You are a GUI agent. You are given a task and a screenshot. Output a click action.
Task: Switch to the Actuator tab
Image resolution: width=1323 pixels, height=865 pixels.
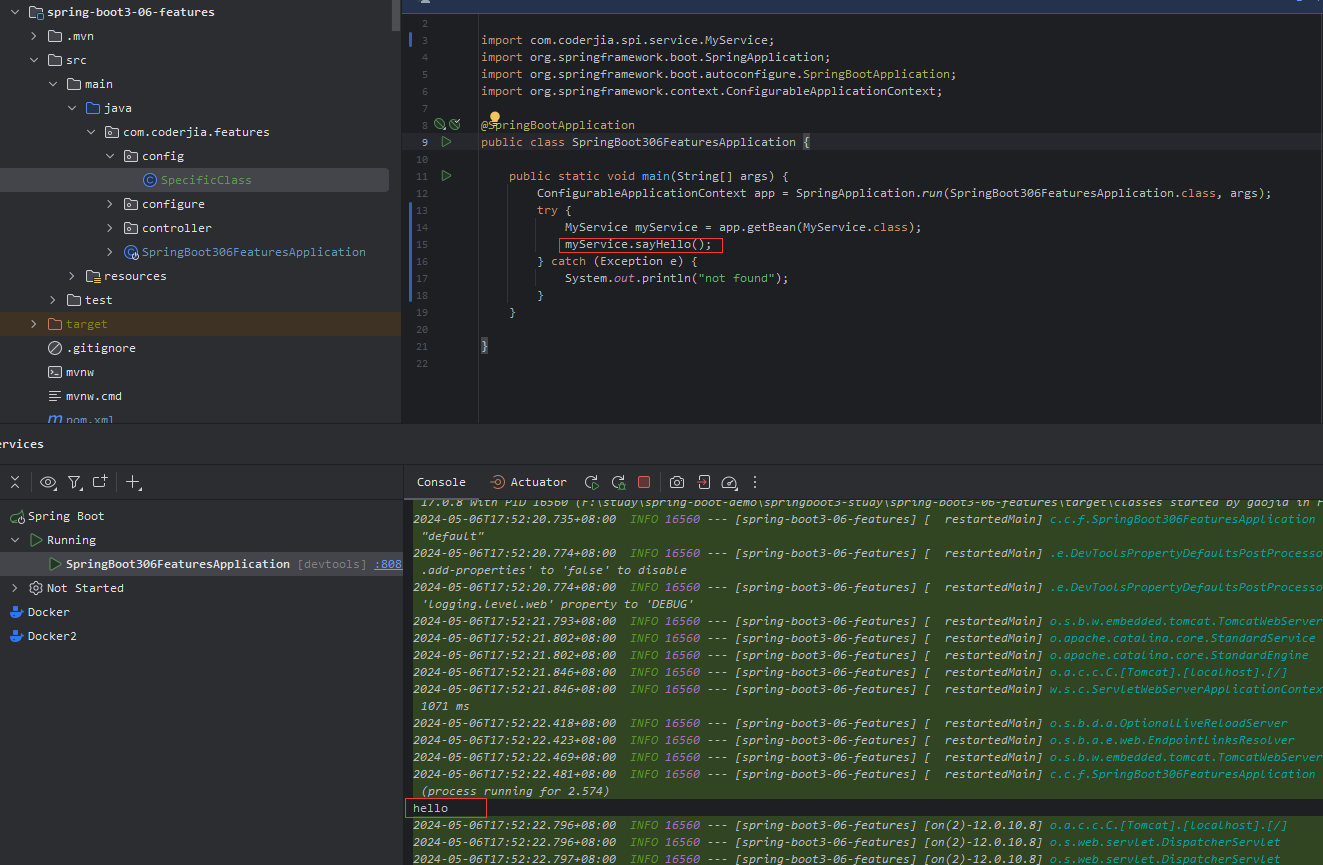(x=535, y=482)
